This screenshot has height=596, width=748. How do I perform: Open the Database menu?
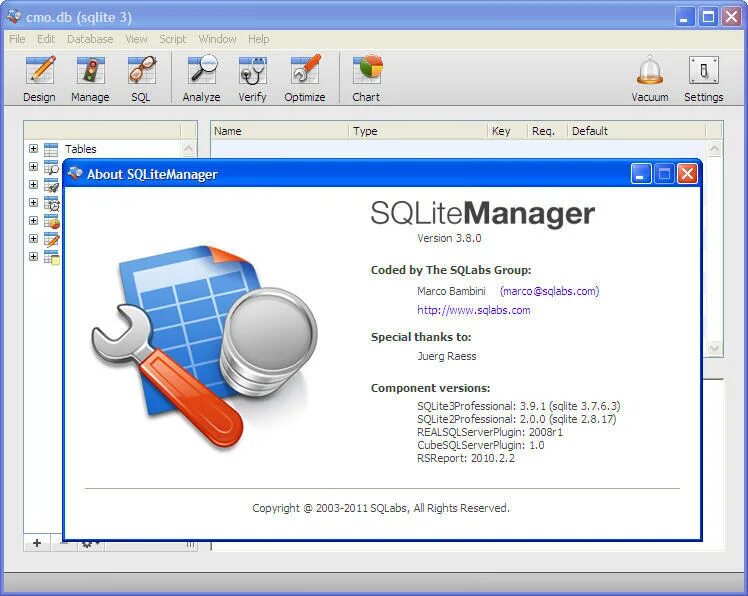click(90, 39)
